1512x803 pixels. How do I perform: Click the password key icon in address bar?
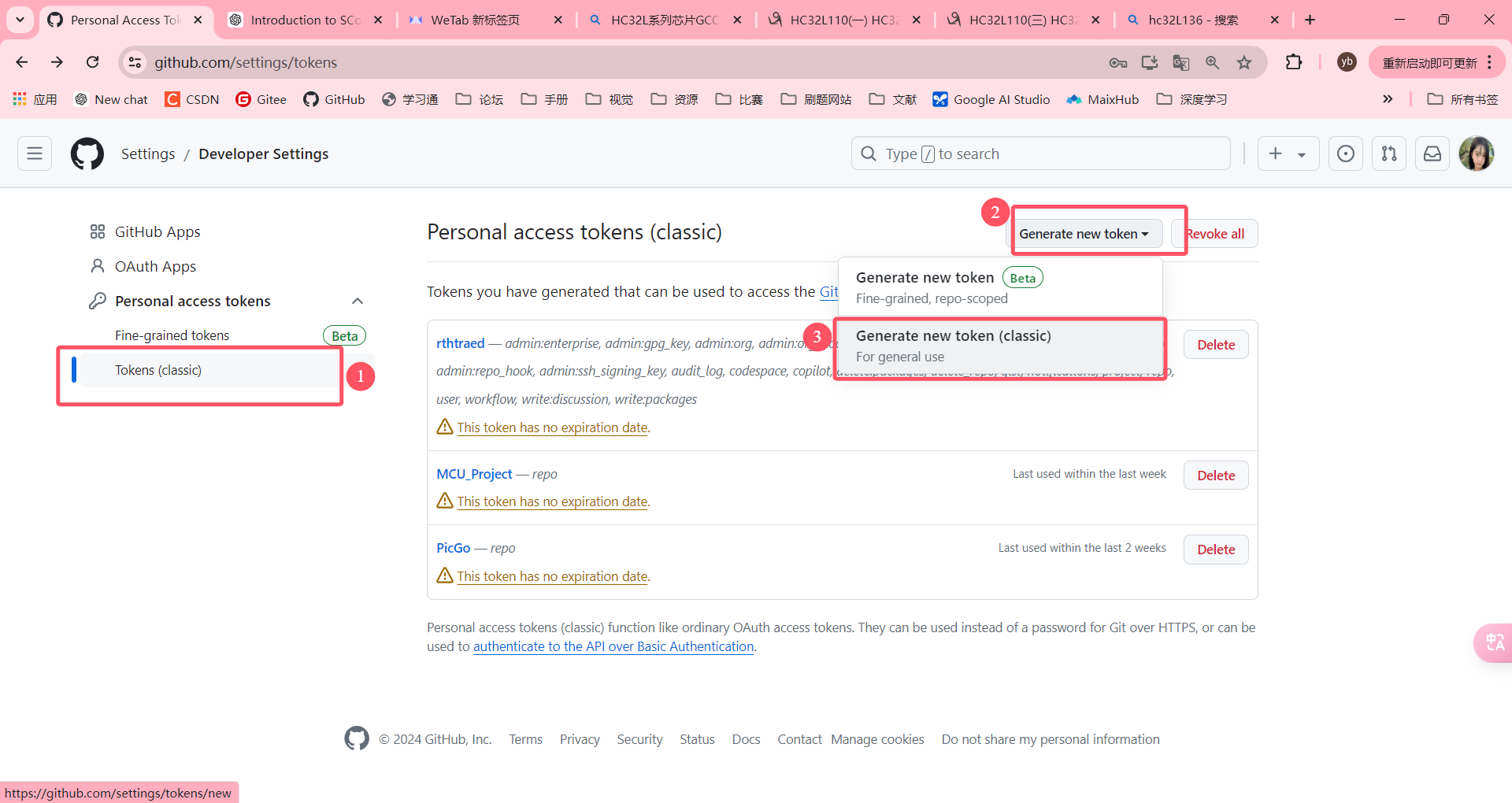pyautogui.click(x=1118, y=62)
